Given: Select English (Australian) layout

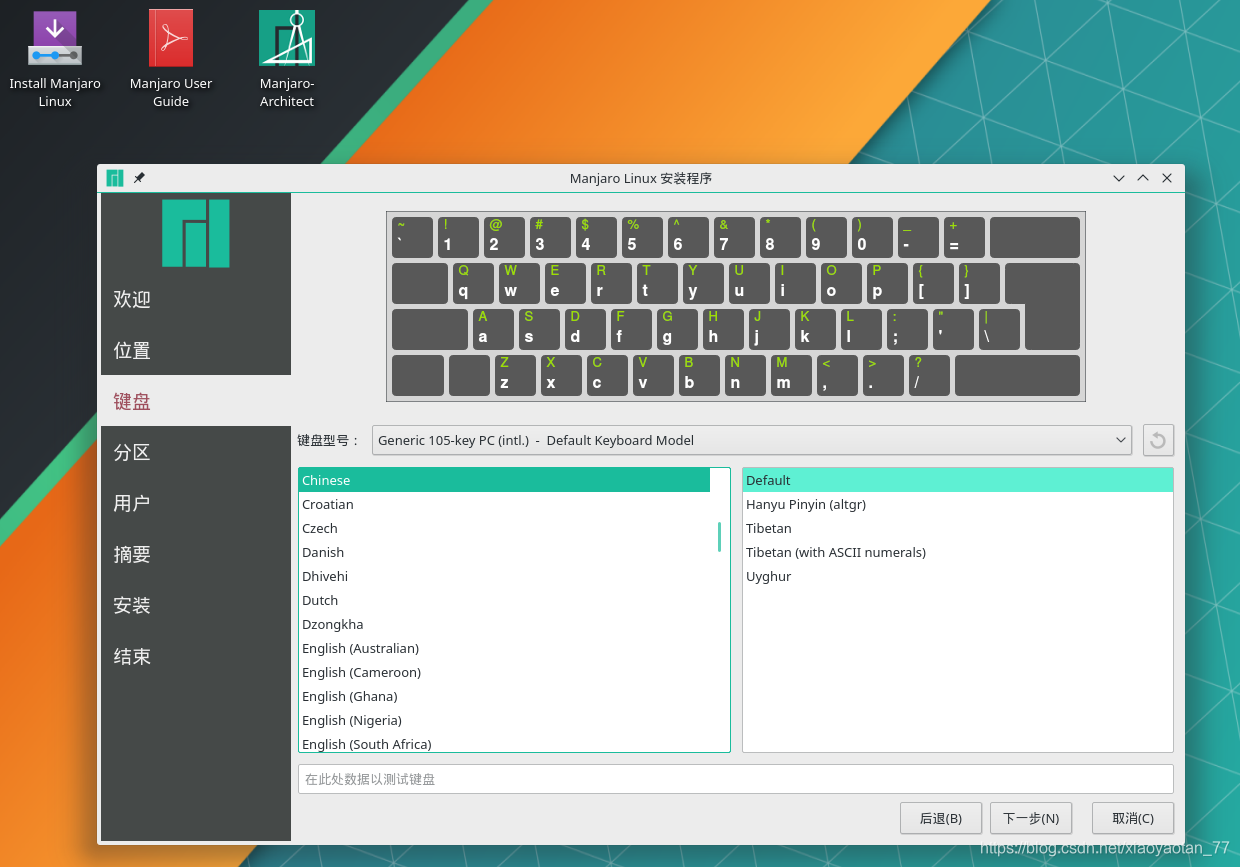Looking at the screenshot, I should (x=504, y=648).
